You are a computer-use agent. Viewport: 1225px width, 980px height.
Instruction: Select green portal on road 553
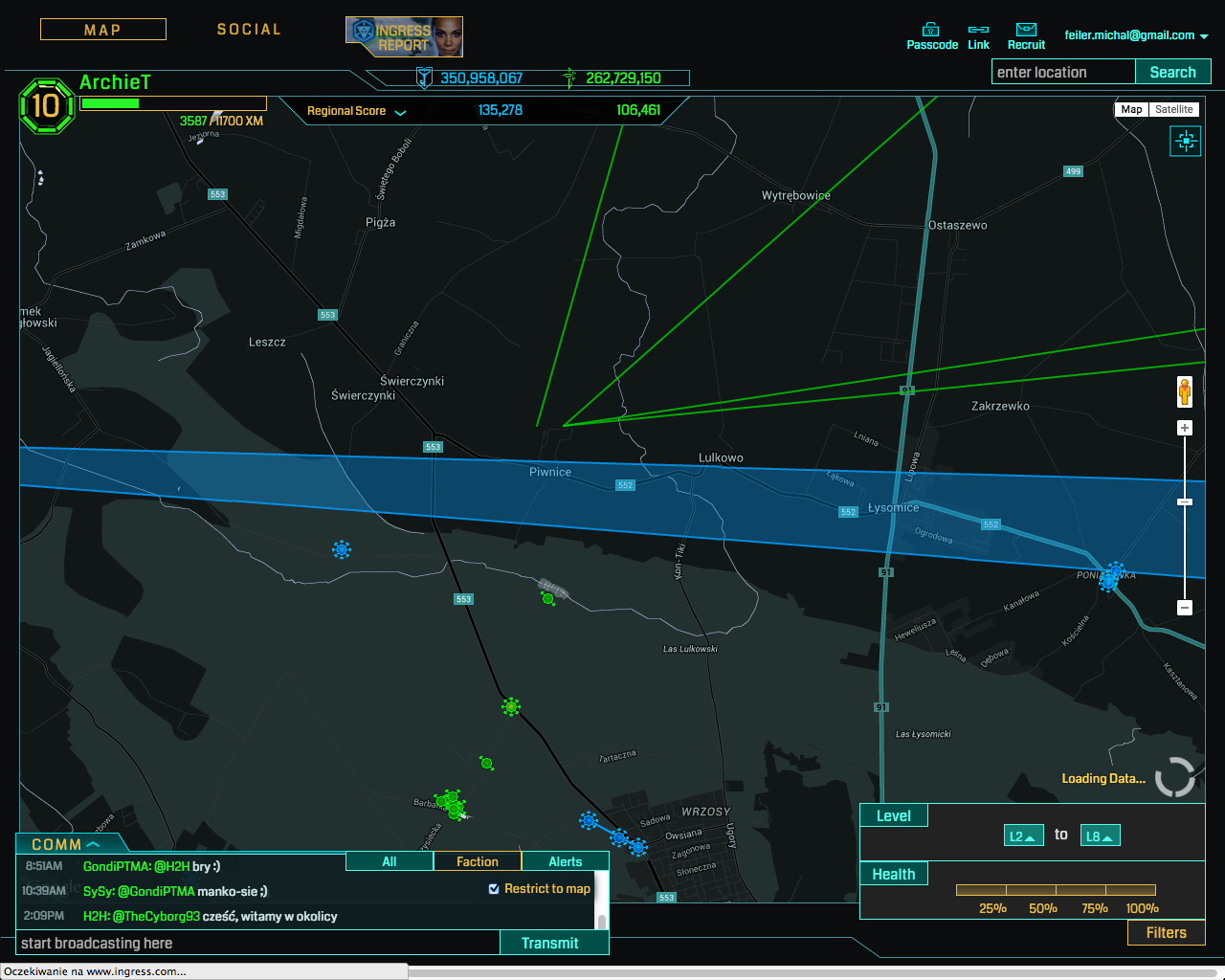(511, 707)
